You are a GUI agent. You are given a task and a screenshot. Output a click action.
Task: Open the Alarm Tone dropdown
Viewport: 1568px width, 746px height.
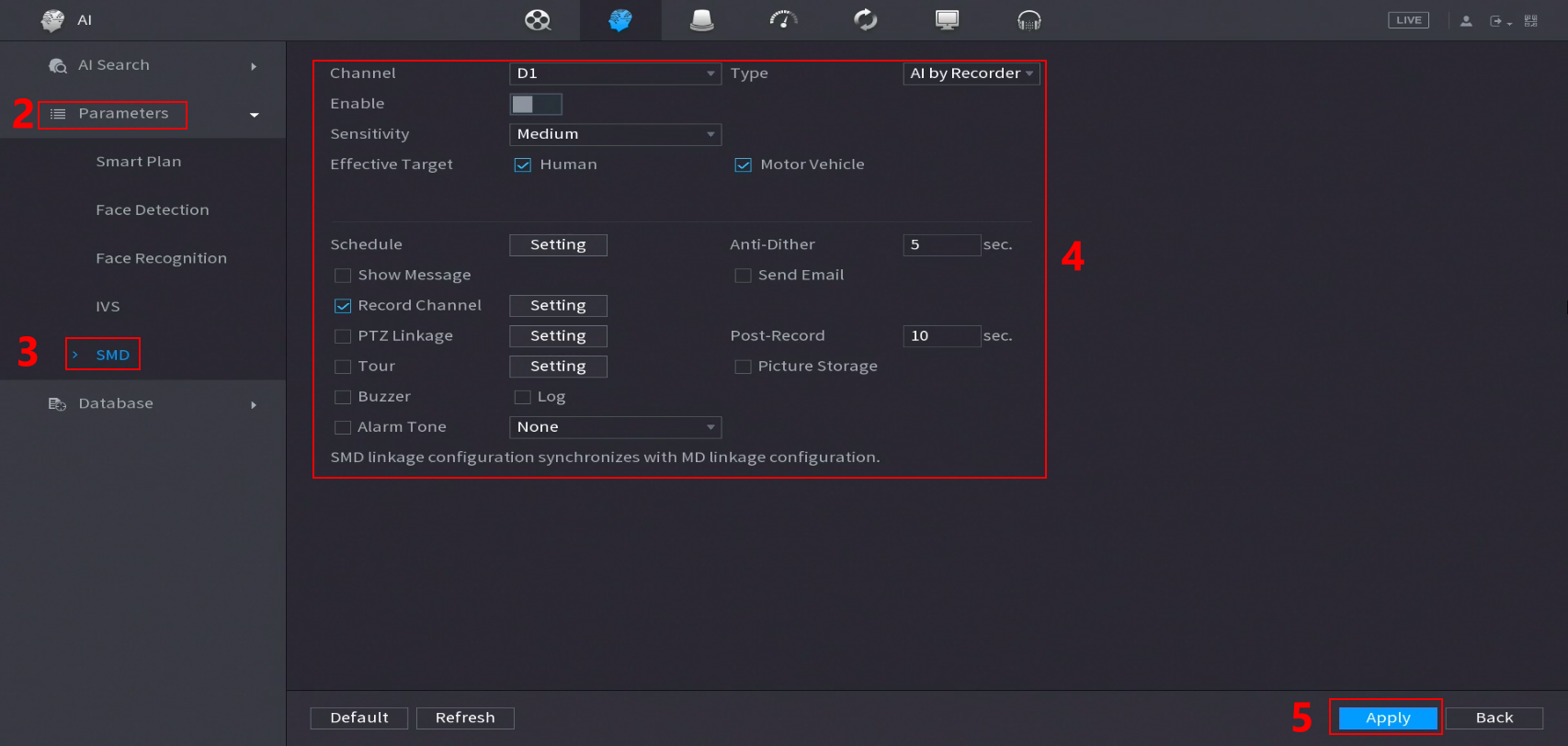(x=615, y=427)
